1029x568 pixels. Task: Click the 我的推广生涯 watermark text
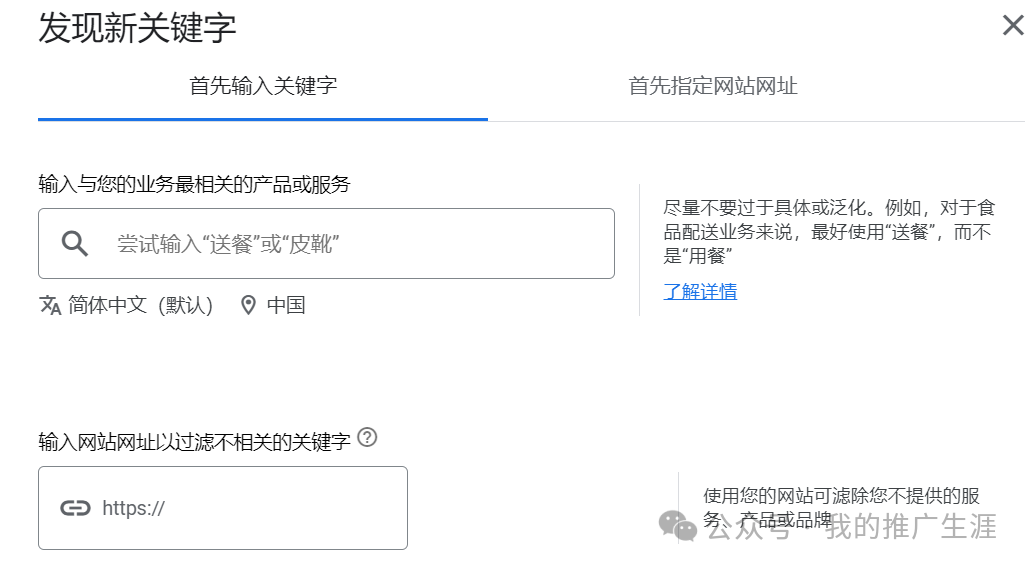coord(910,526)
